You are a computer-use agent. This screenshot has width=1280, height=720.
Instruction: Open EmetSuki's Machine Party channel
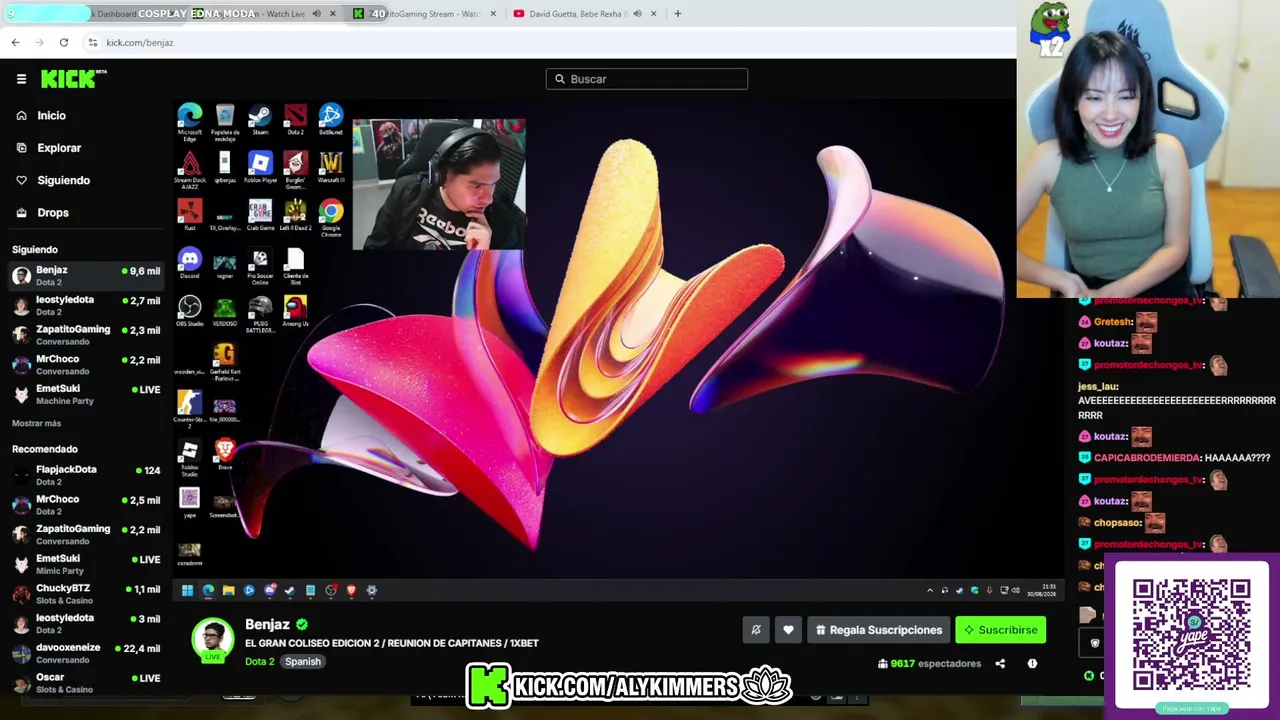(x=86, y=394)
